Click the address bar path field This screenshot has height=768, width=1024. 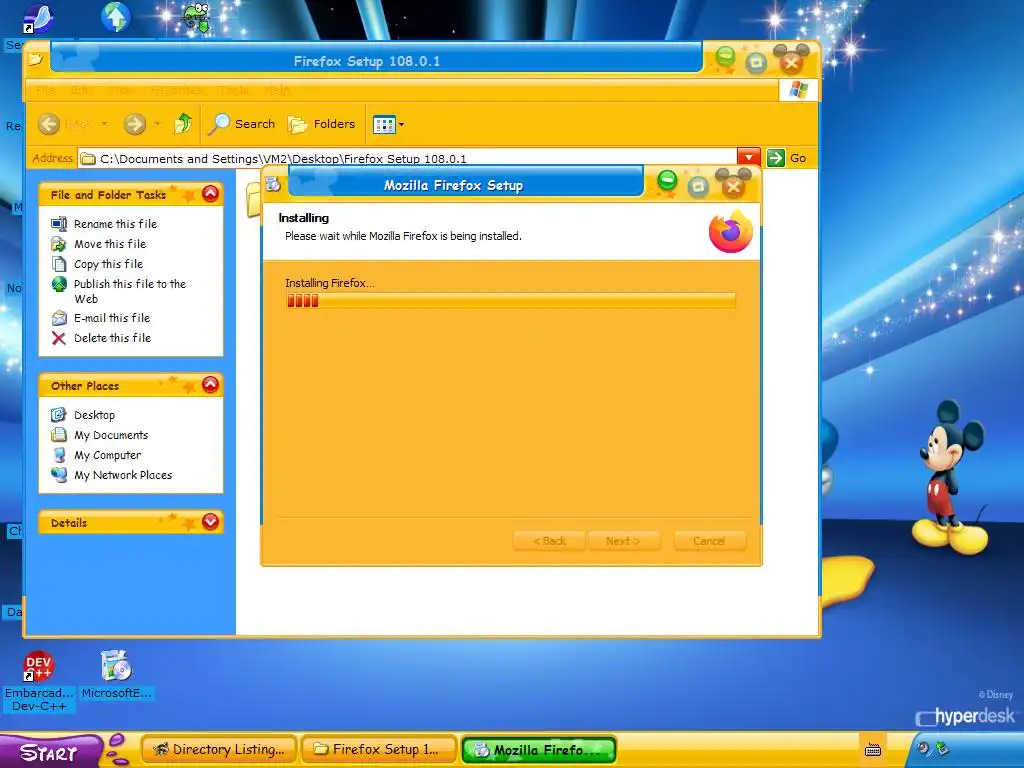tap(408, 159)
